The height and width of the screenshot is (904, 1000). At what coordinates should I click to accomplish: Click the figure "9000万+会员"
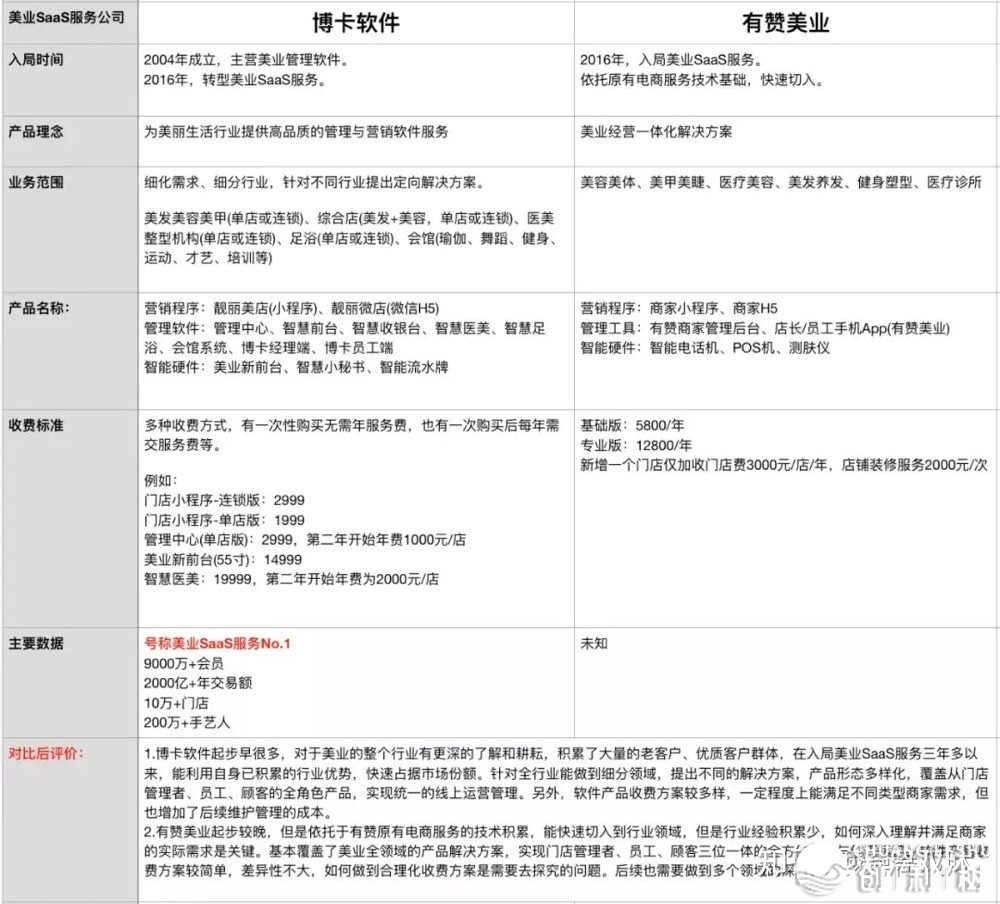point(184,664)
